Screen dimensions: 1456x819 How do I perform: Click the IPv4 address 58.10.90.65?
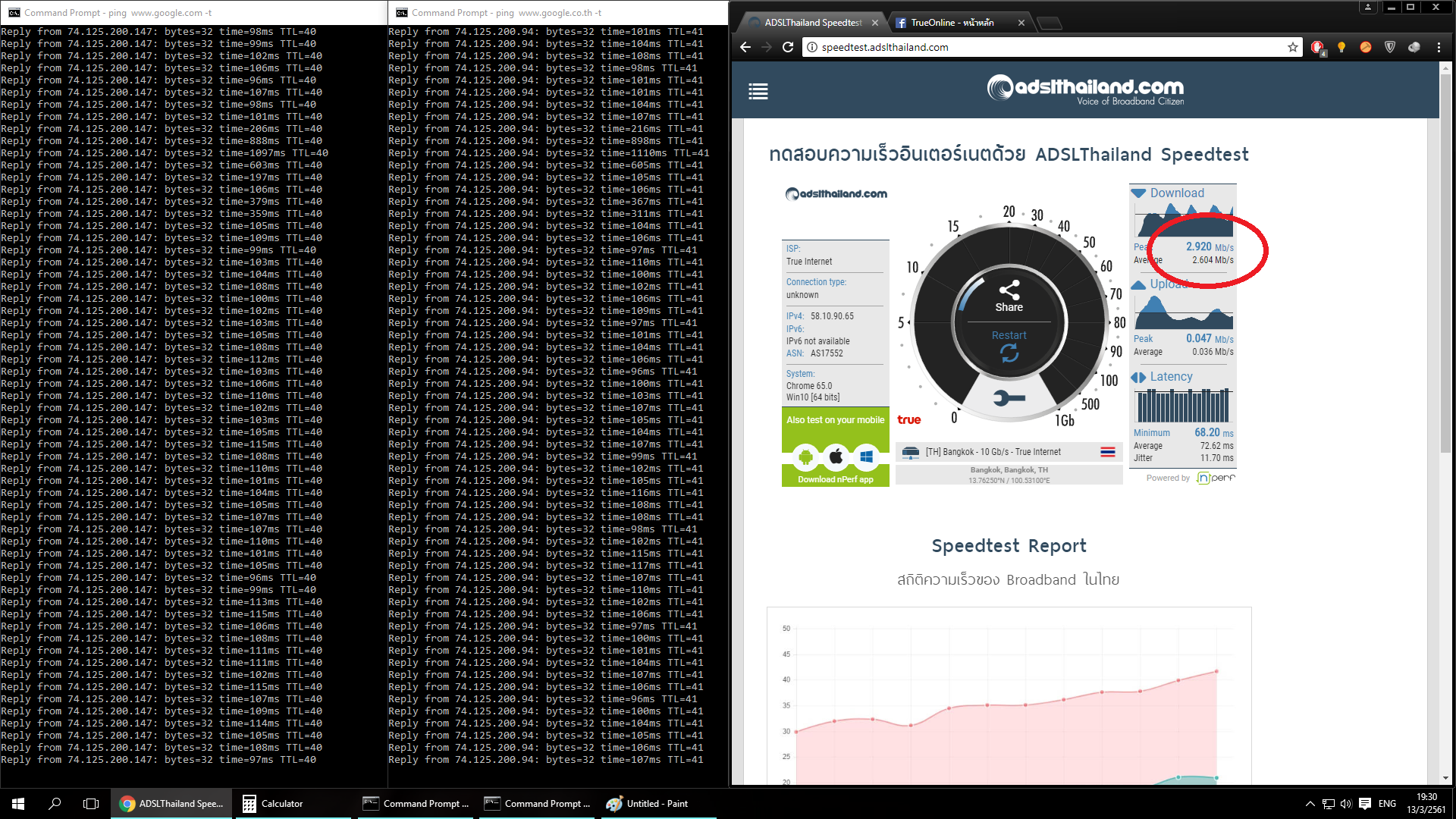(832, 316)
